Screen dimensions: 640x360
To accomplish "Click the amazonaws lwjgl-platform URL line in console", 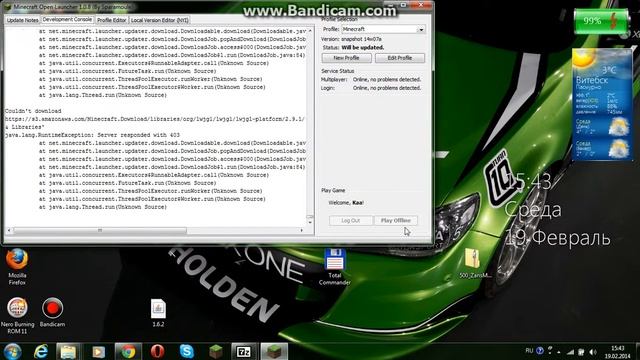I will tap(155, 119).
